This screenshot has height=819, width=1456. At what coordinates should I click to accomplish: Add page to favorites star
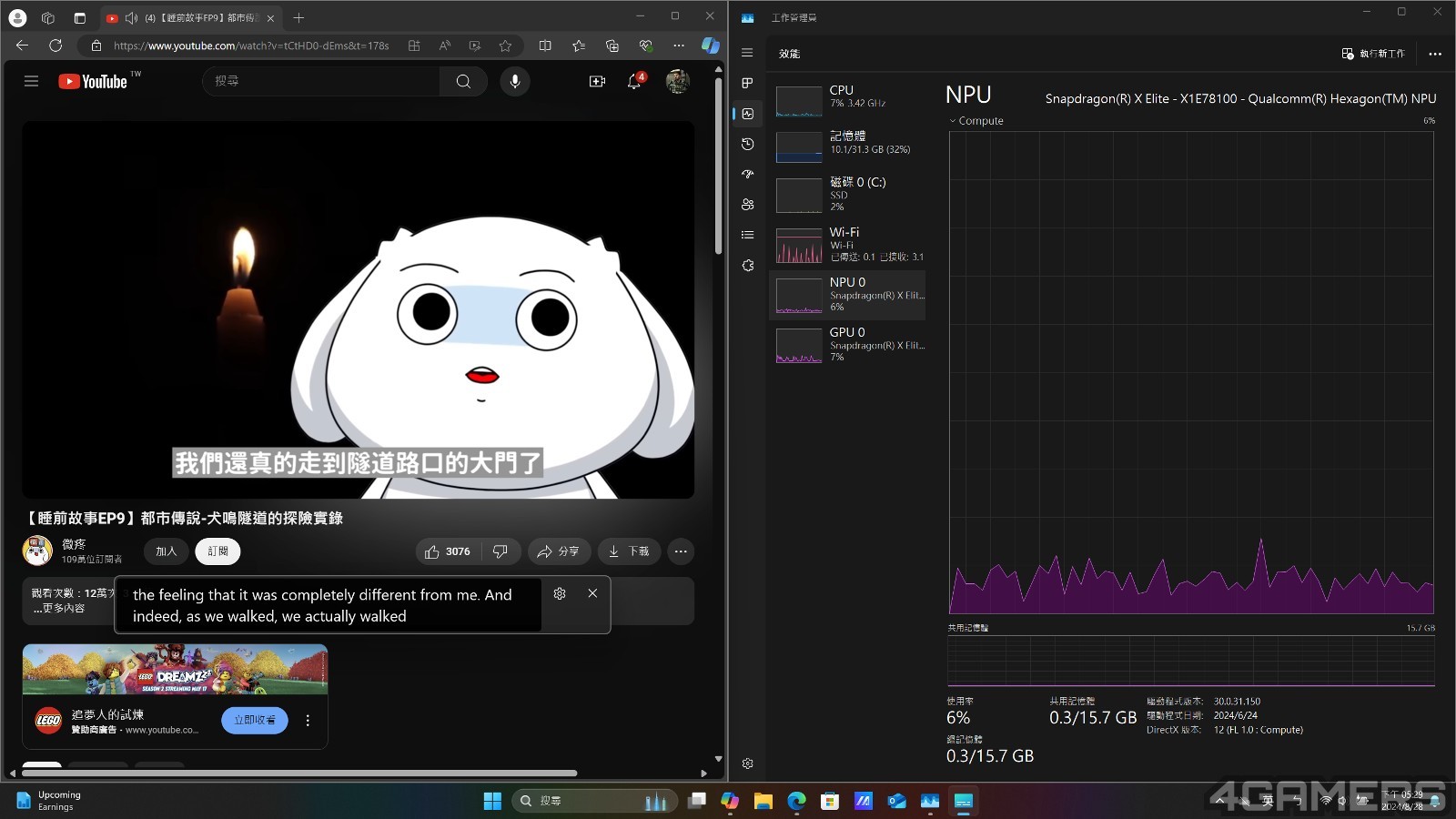click(x=505, y=45)
